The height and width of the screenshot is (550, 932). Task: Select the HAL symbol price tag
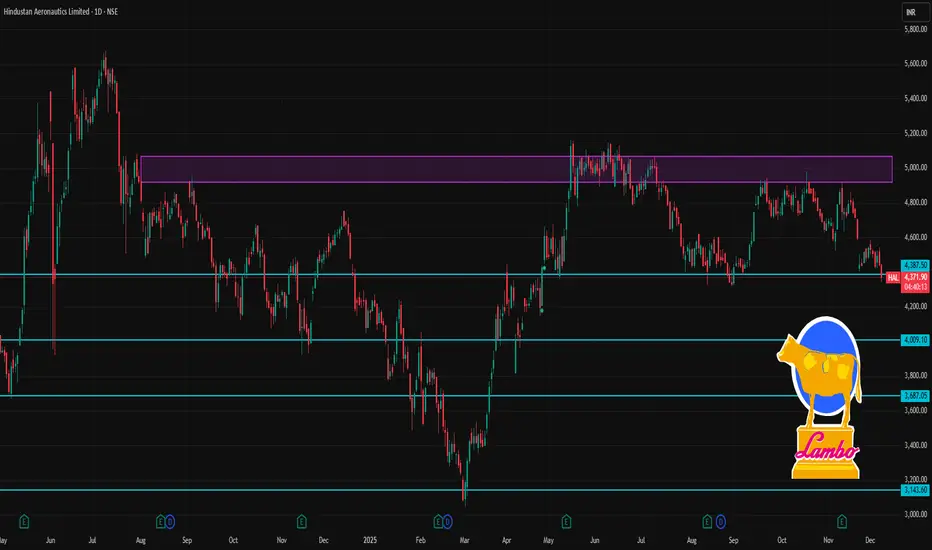point(893,278)
